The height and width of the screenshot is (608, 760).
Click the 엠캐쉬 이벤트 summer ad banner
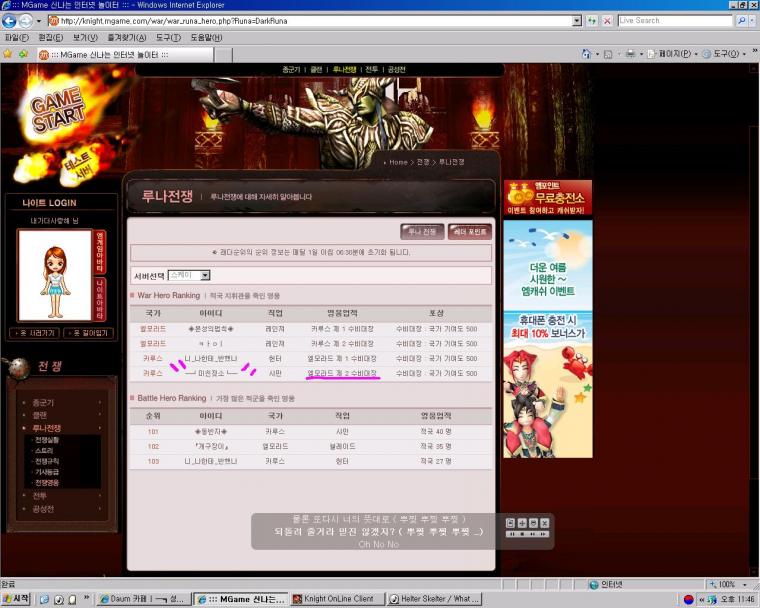548,339
